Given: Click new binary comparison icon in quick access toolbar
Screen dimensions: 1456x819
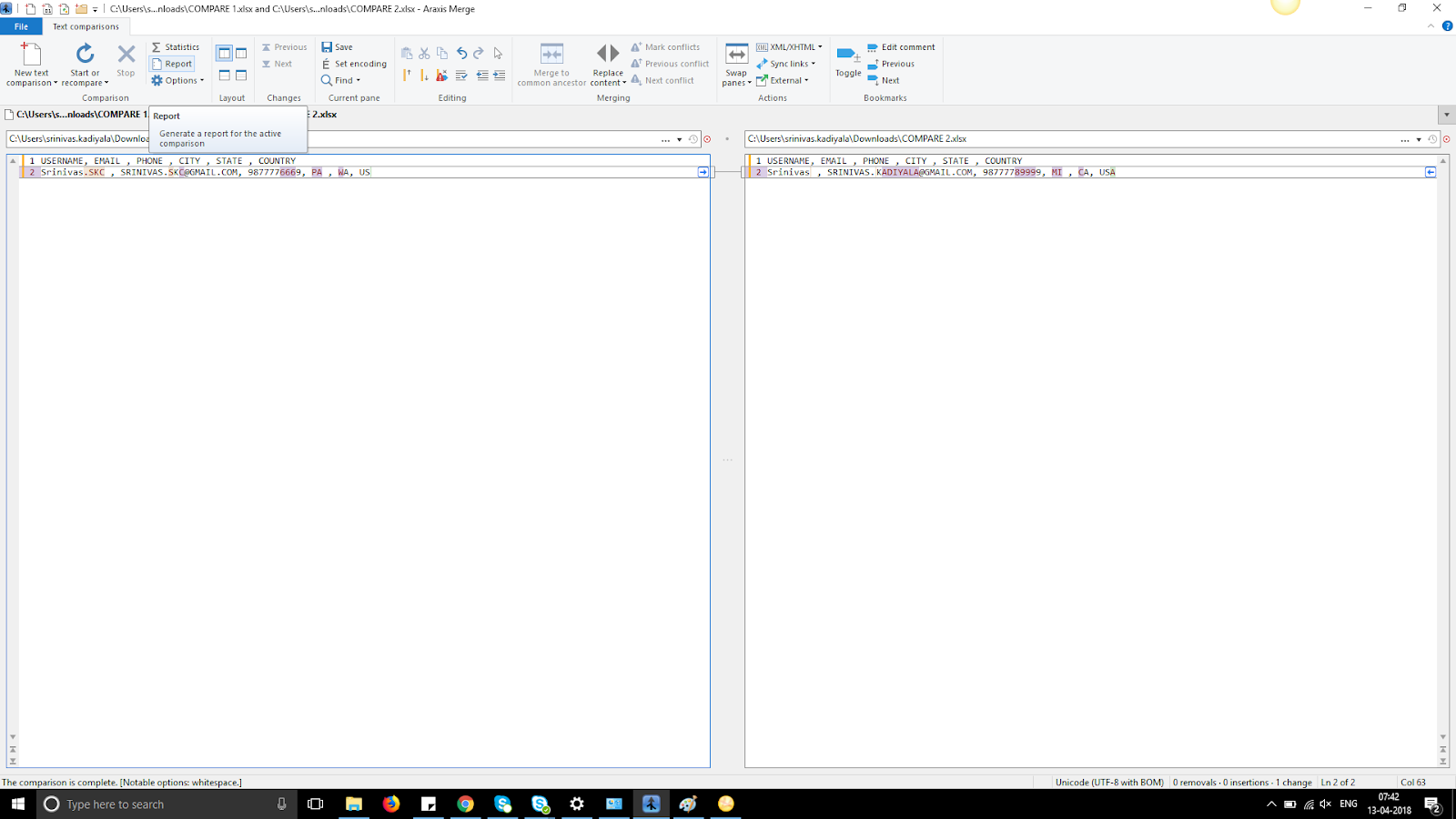Looking at the screenshot, I should pos(47,9).
